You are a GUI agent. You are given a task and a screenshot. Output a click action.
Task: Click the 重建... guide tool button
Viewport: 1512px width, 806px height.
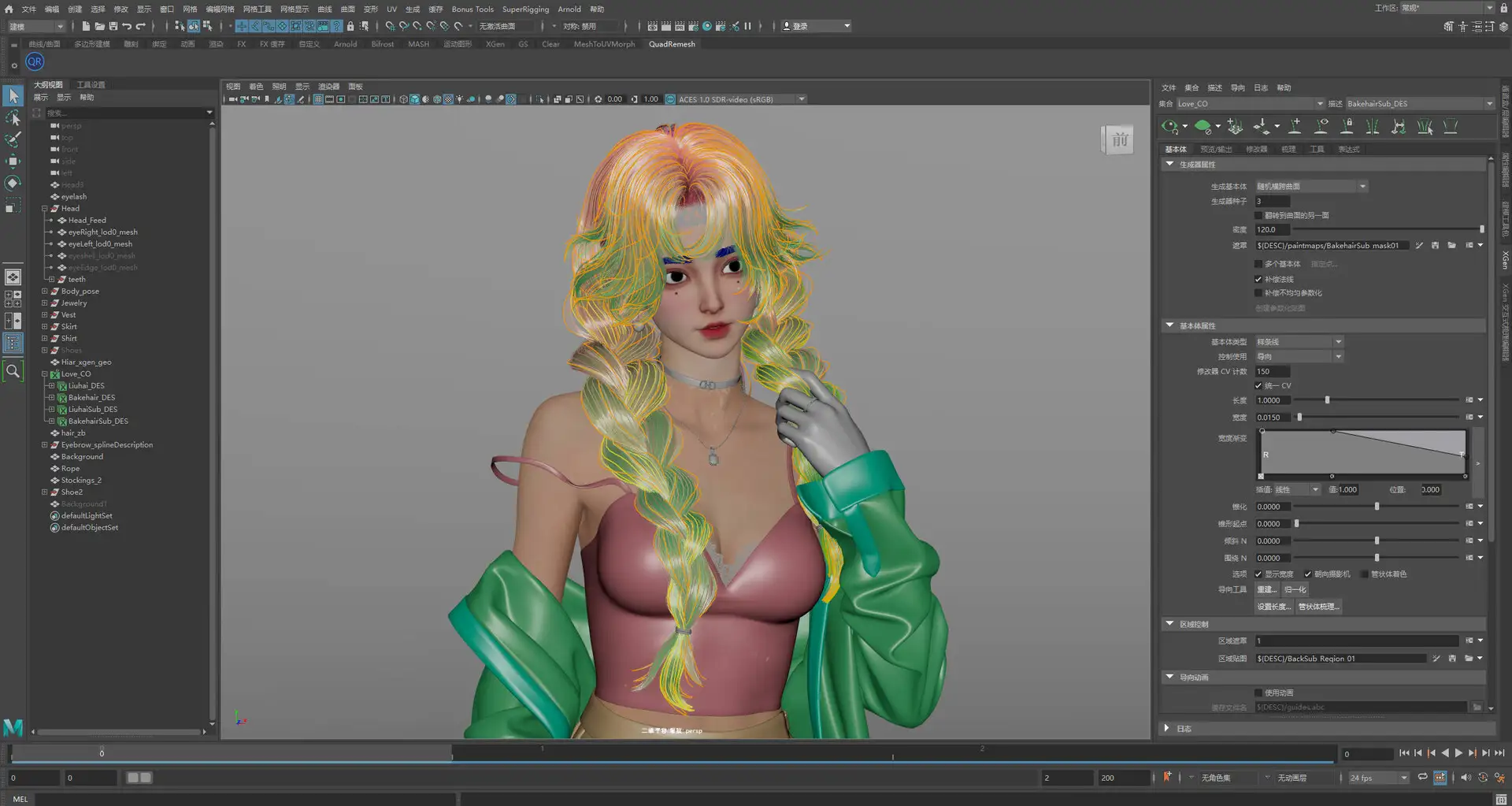[1266, 589]
